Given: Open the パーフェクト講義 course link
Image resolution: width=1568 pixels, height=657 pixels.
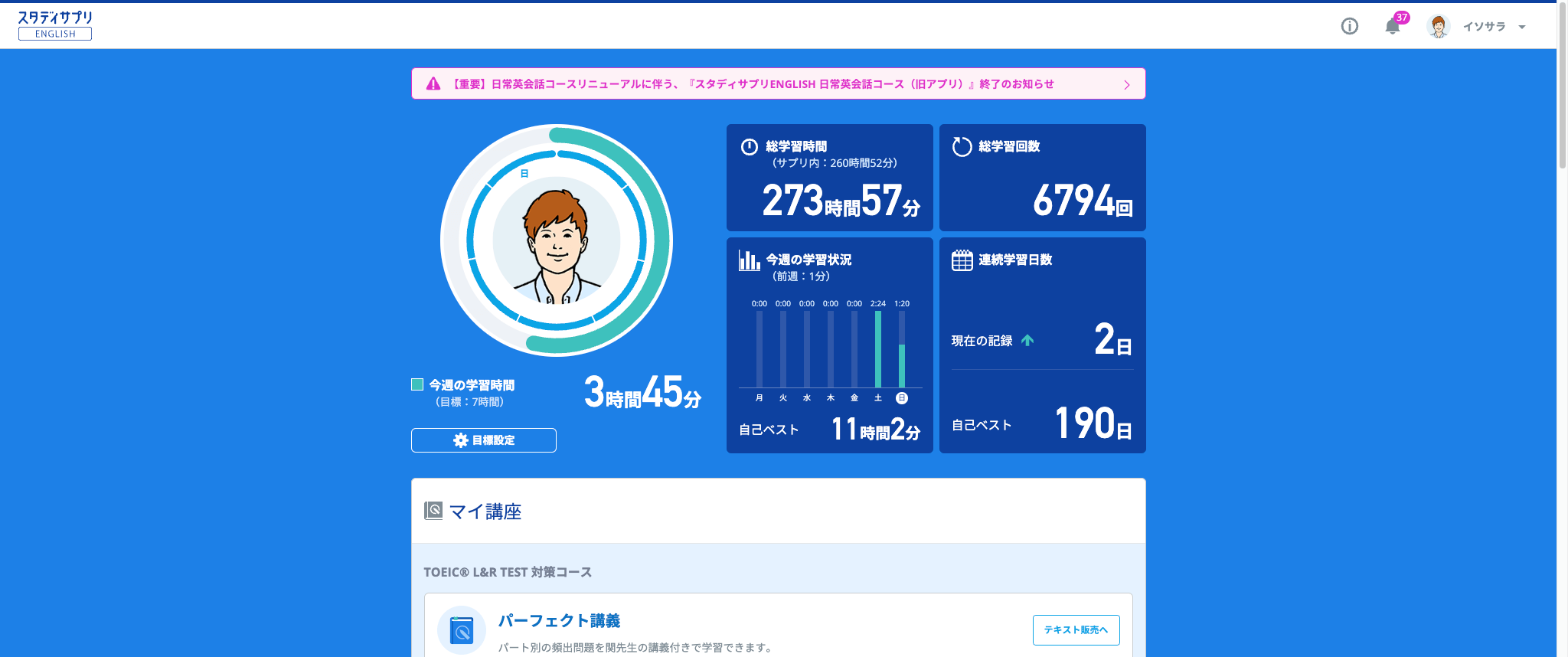Looking at the screenshot, I should [x=559, y=621].
